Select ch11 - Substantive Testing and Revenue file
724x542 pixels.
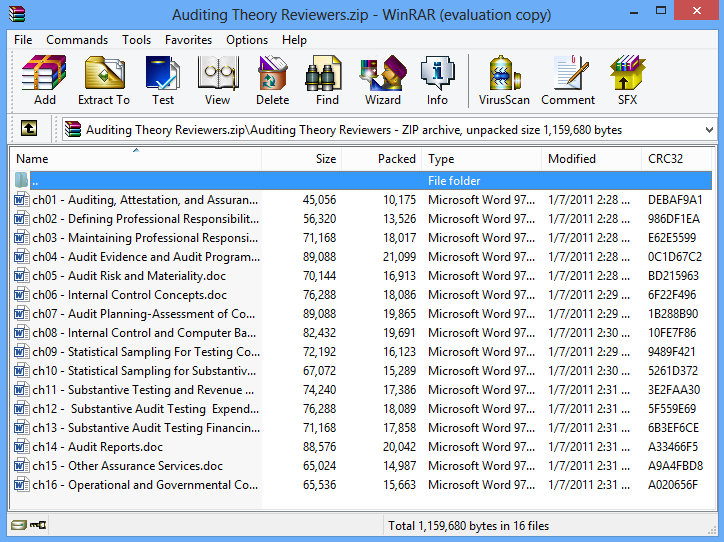143,390
